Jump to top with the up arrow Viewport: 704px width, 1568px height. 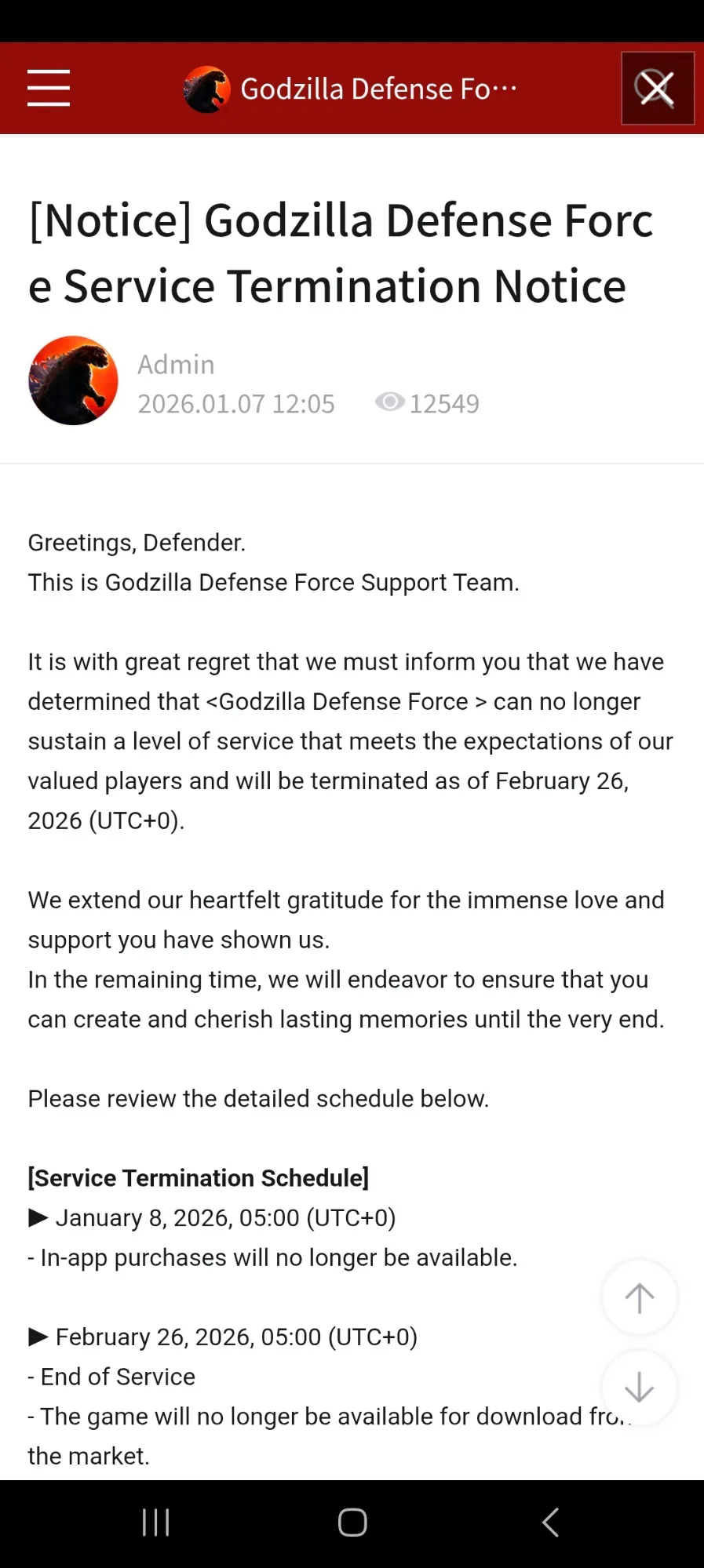pyautogui.click(x=639, y=1298)
